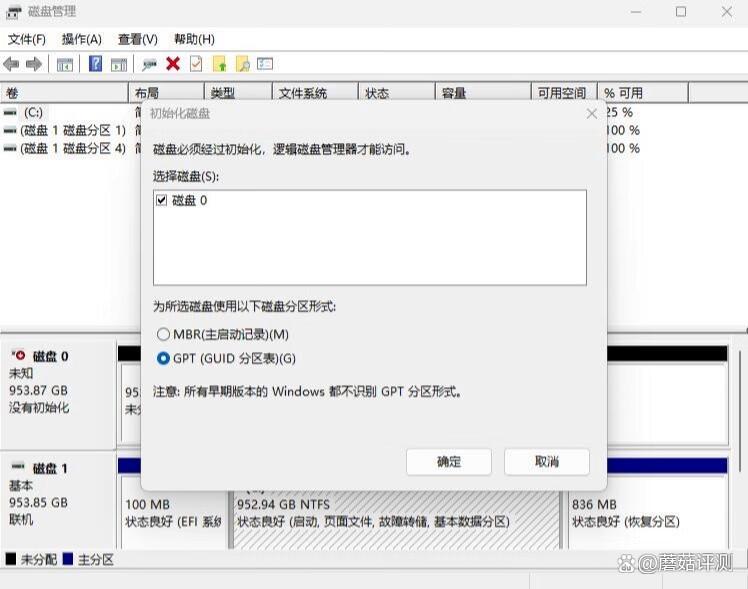Click the folder with magnifier search icon

point(242,64)
